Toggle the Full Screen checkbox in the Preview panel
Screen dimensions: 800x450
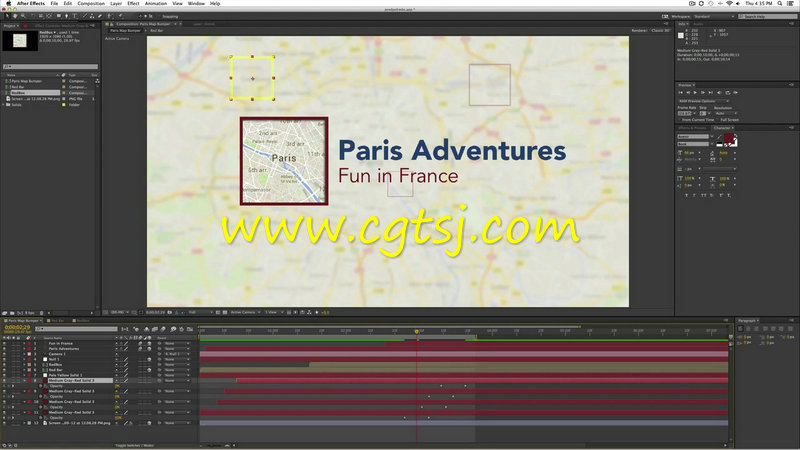pos(717,119)
